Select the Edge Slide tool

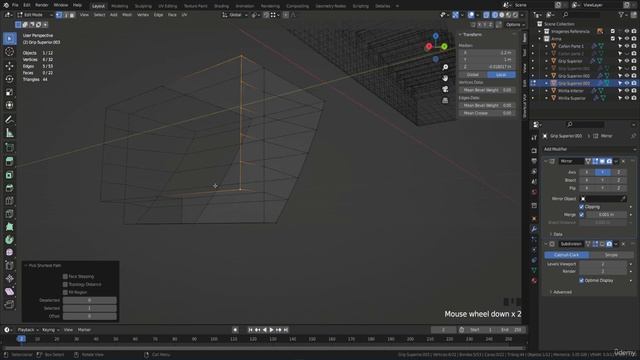[x=9, y=266]
